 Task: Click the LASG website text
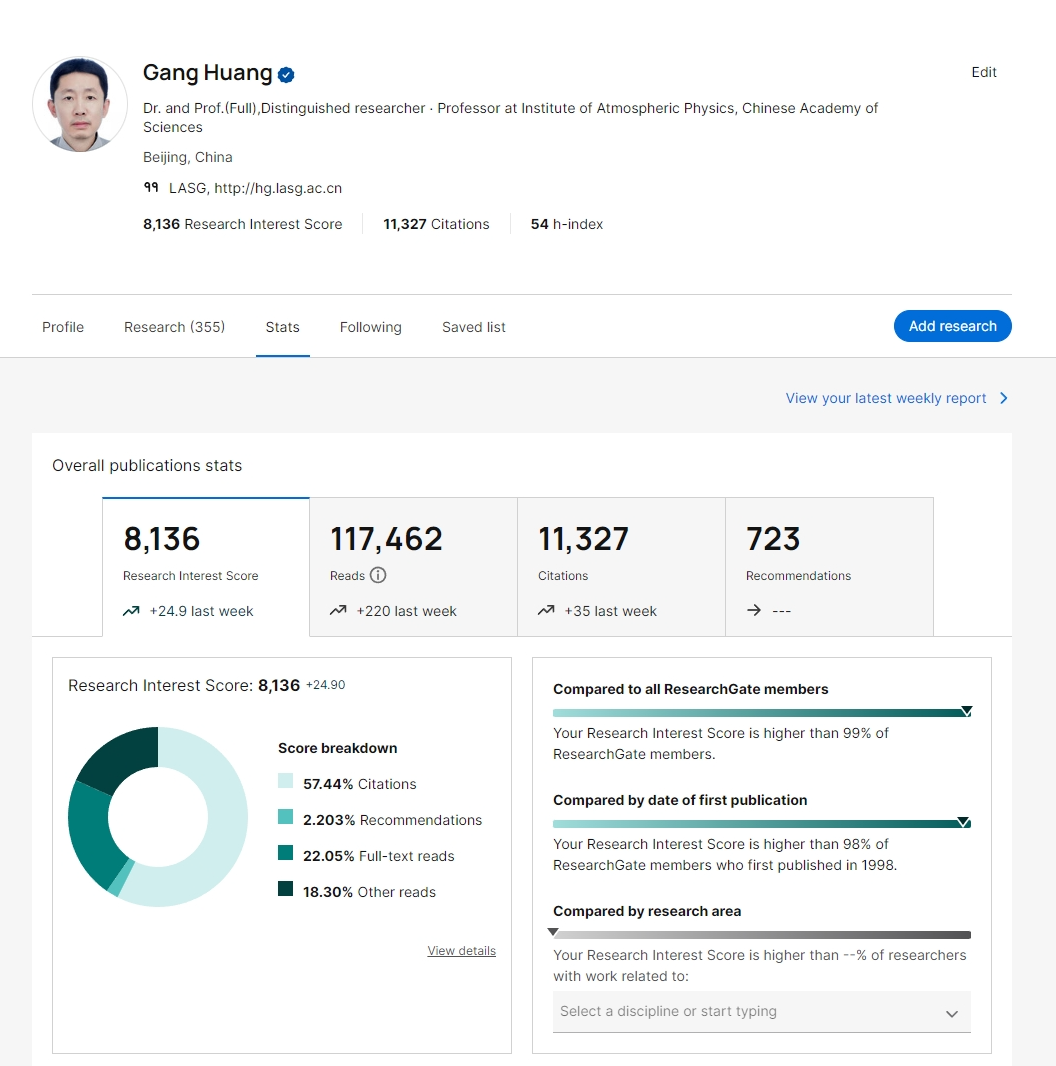[256, 188]
